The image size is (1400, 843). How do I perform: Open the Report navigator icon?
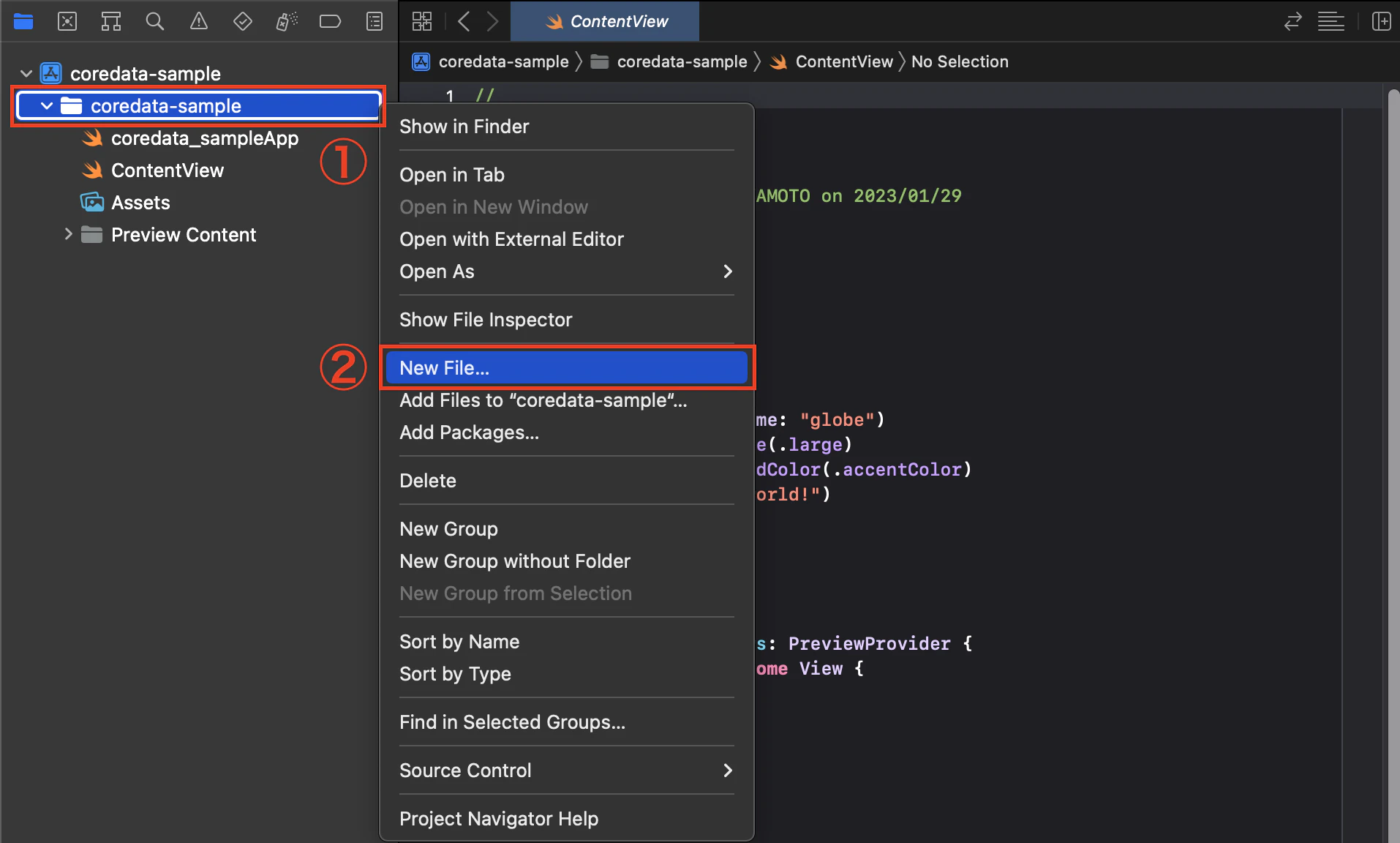point(374,21)
